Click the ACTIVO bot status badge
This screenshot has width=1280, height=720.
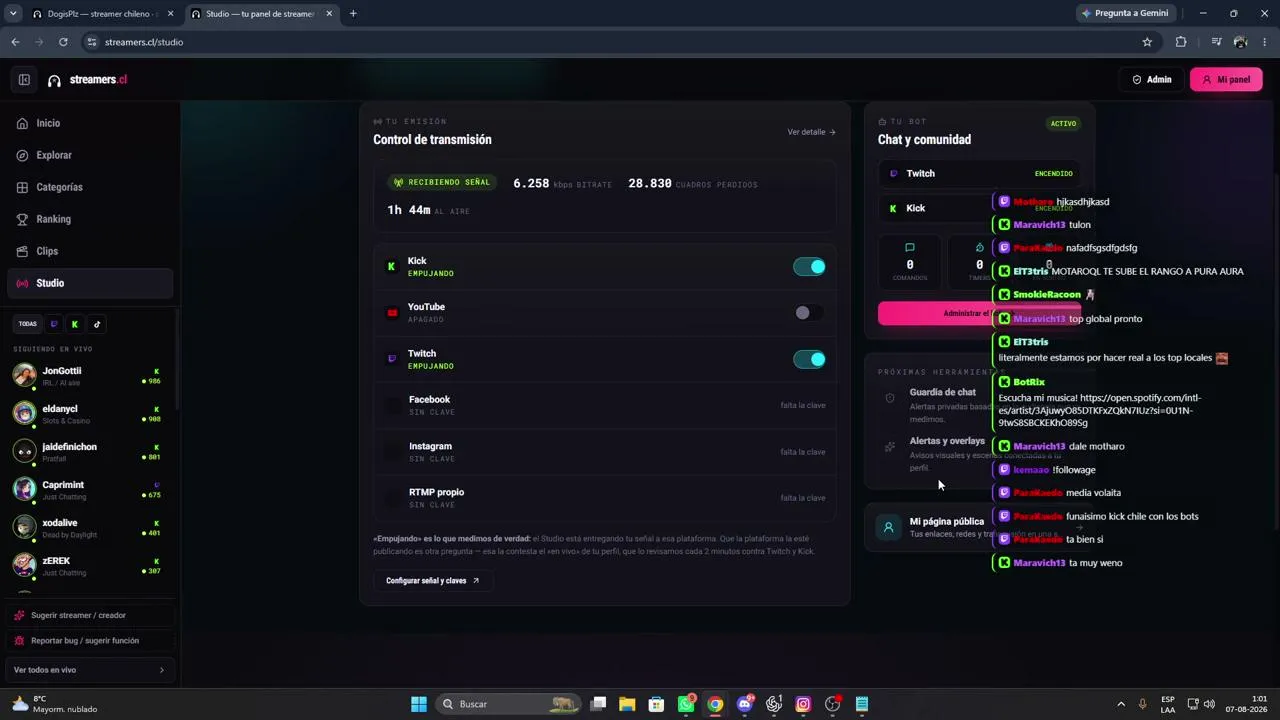click(x=1063, y=124)
